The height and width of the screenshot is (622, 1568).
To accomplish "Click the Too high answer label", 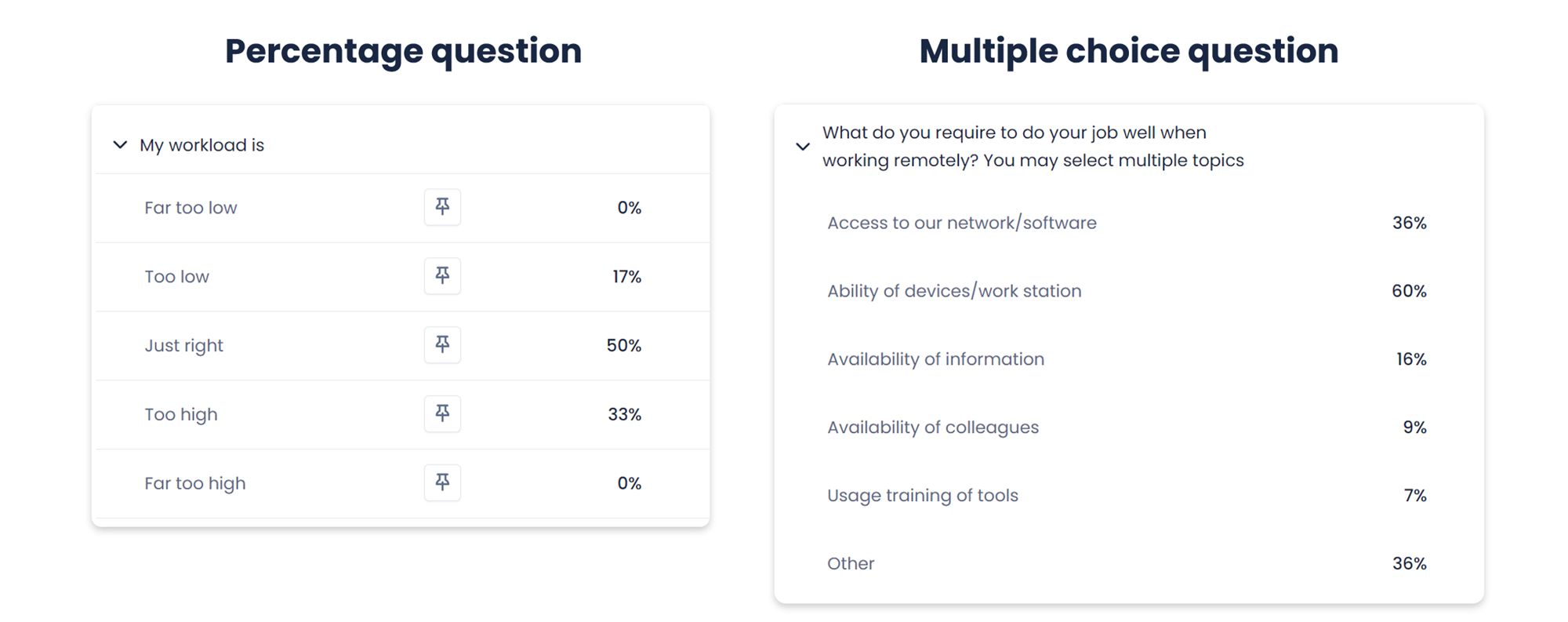I will tap(181, 415).
